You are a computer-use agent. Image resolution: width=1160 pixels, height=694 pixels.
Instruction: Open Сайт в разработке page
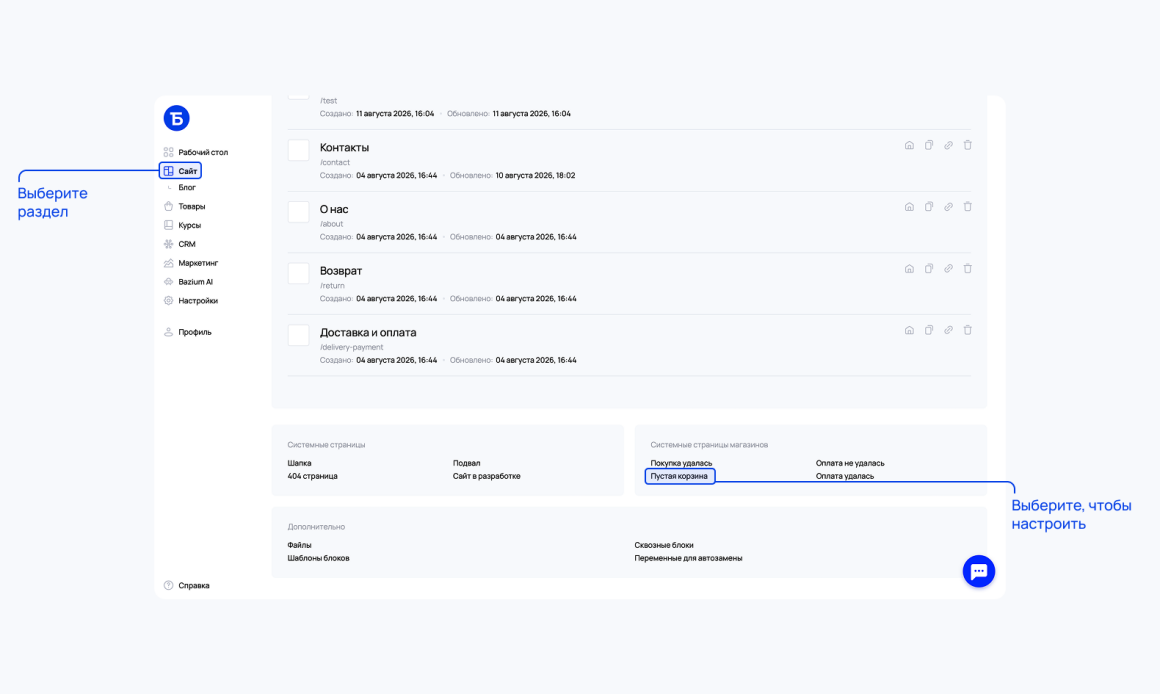(x=487, y=476)
